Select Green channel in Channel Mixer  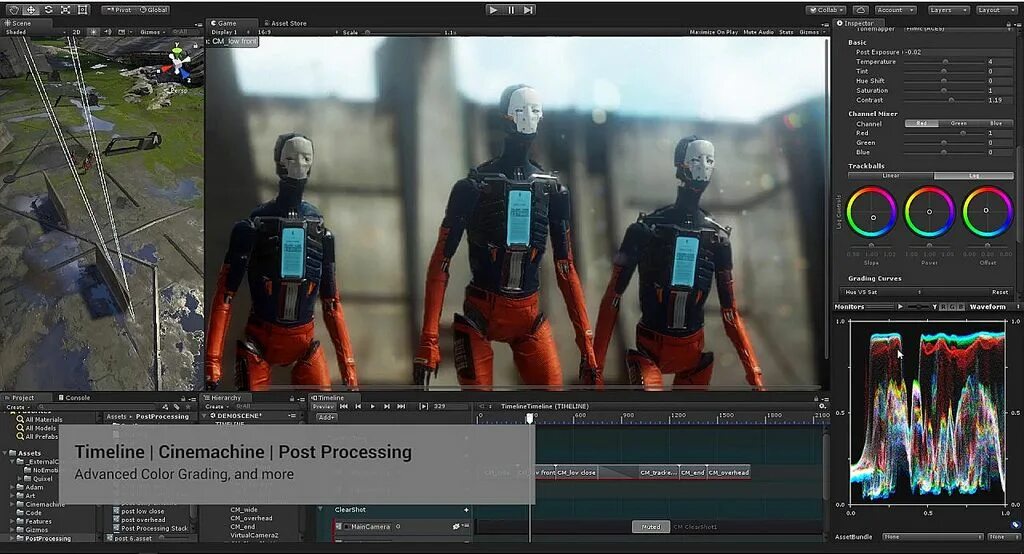click(959, 123)
